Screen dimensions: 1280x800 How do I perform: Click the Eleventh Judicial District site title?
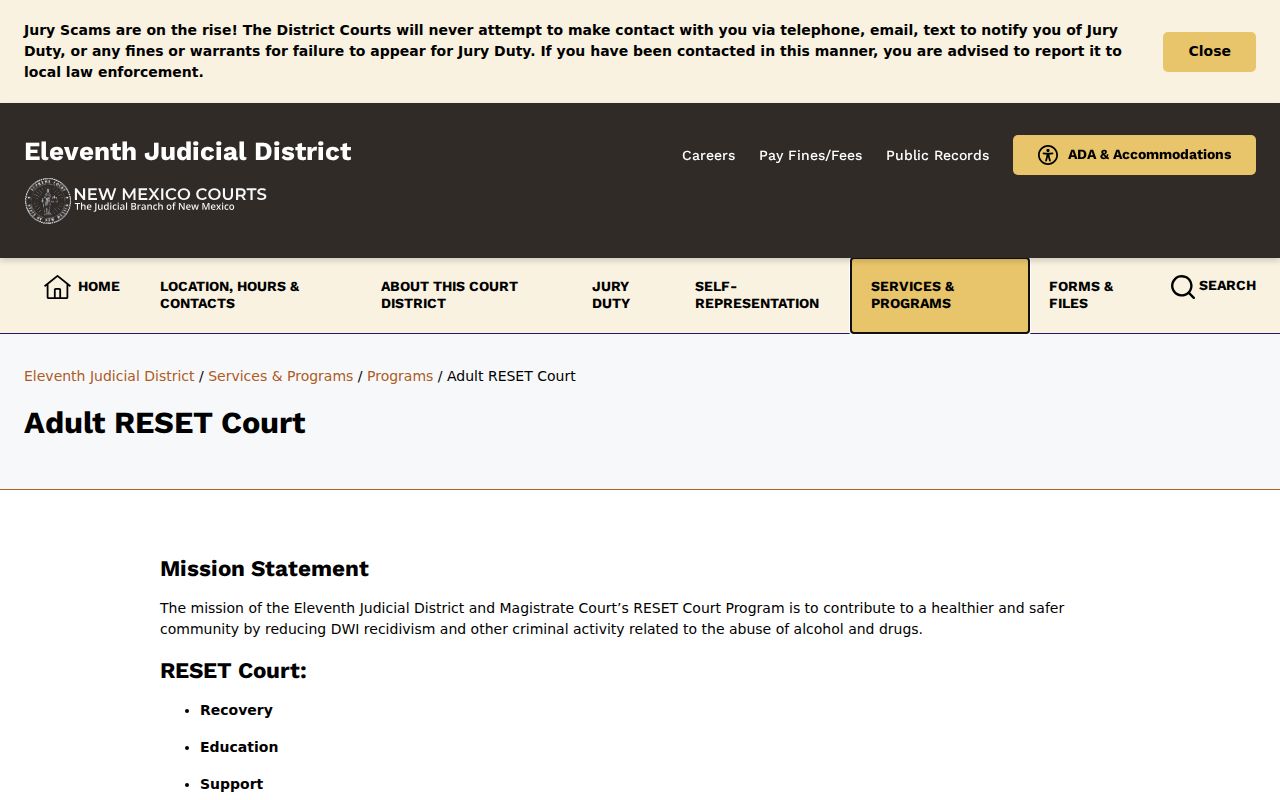point(188,151)
